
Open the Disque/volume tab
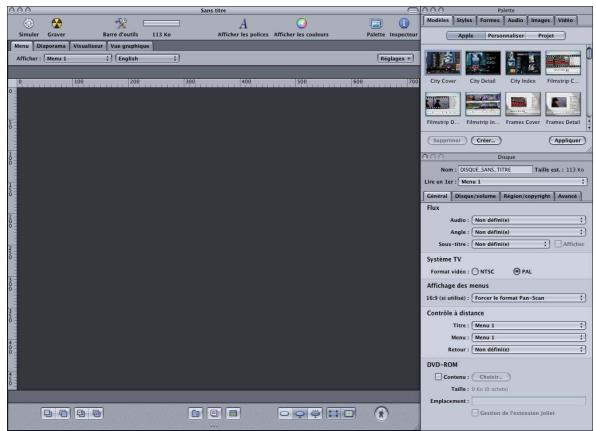point(475,196)
